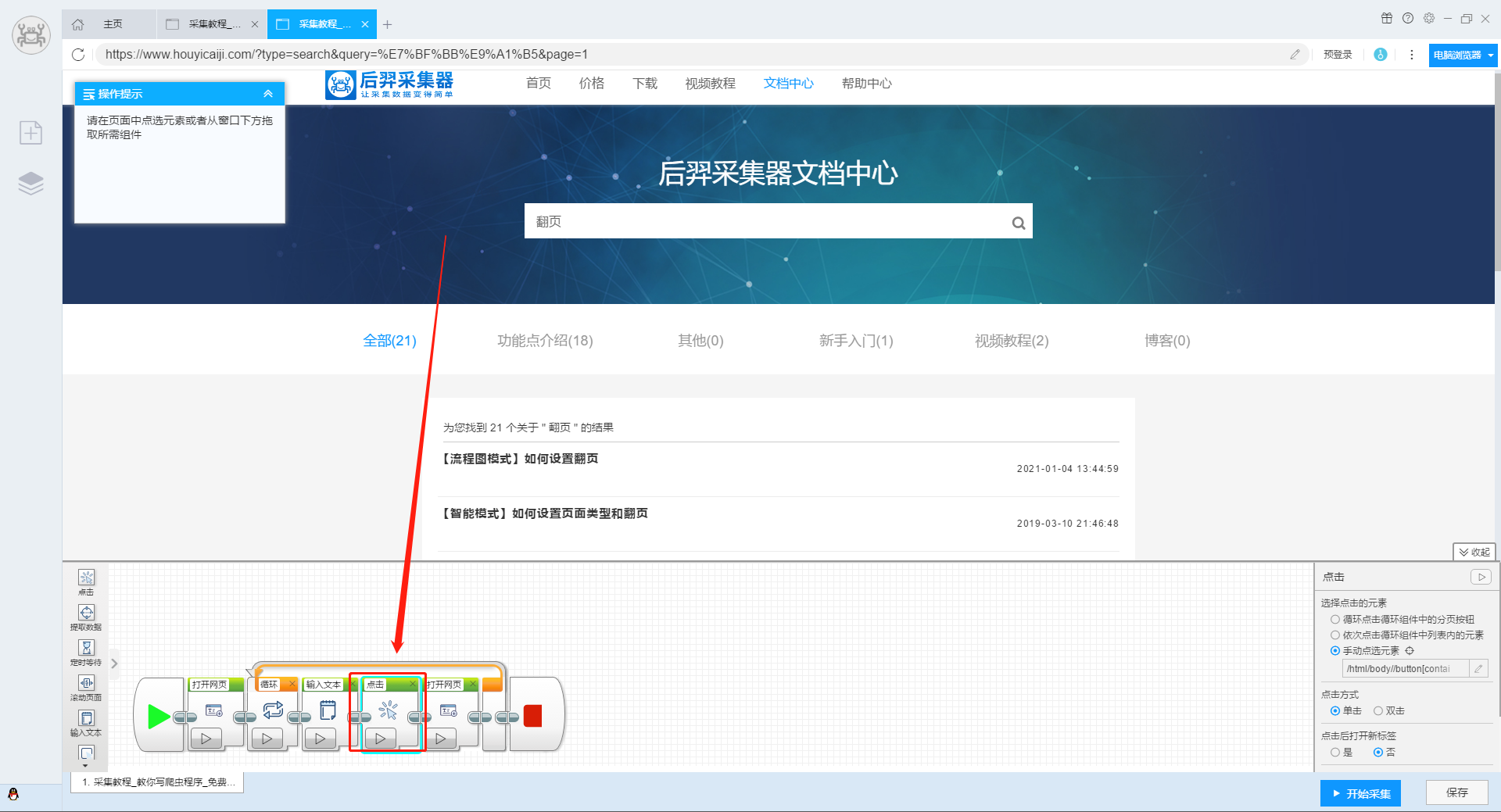Select the 输入文本 notepad icon in the flow
This screenshot has width=1501, height=812.
[x=328, y=710]
